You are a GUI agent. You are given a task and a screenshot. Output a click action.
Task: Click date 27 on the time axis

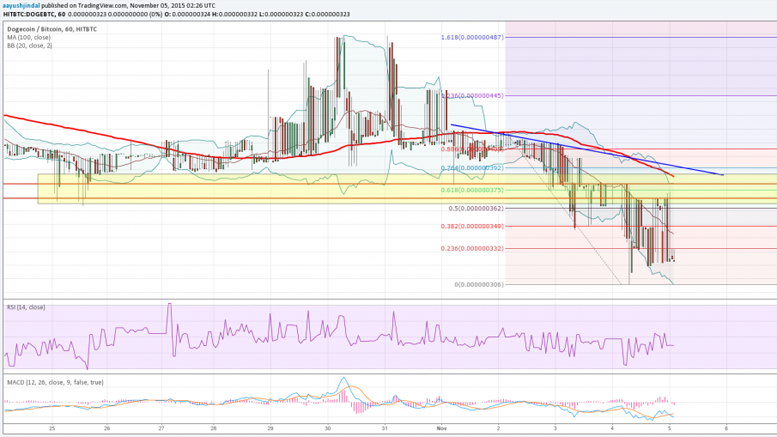162,428
